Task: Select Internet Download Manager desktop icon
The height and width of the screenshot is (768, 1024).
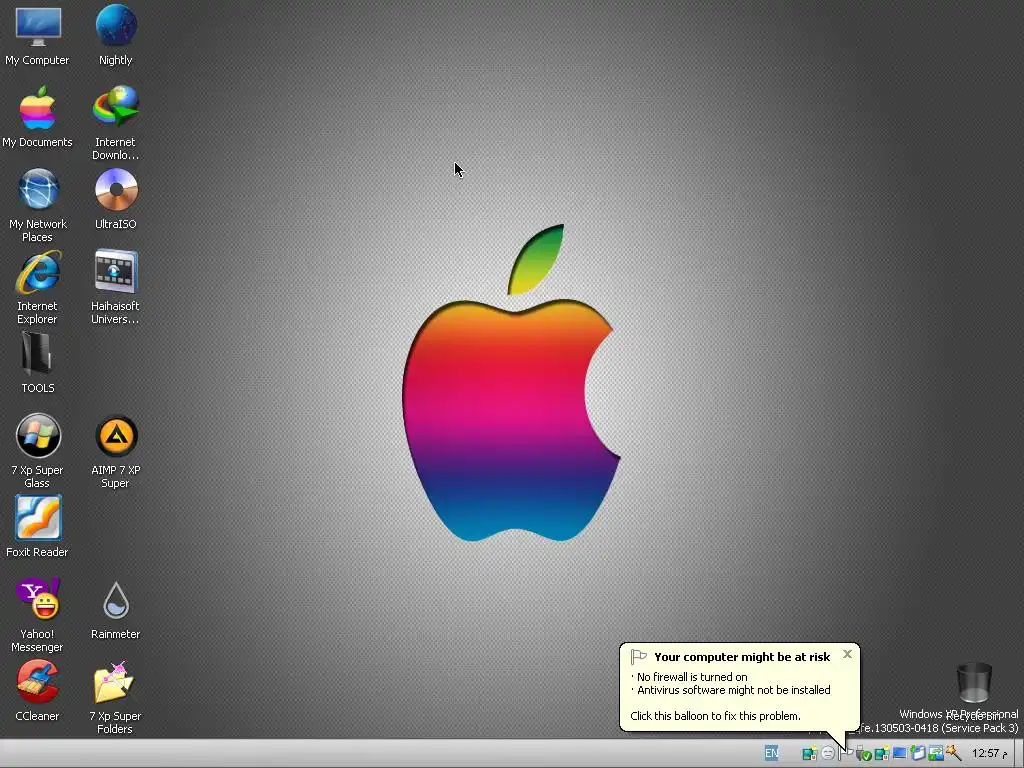Action: tap(116, 123)
